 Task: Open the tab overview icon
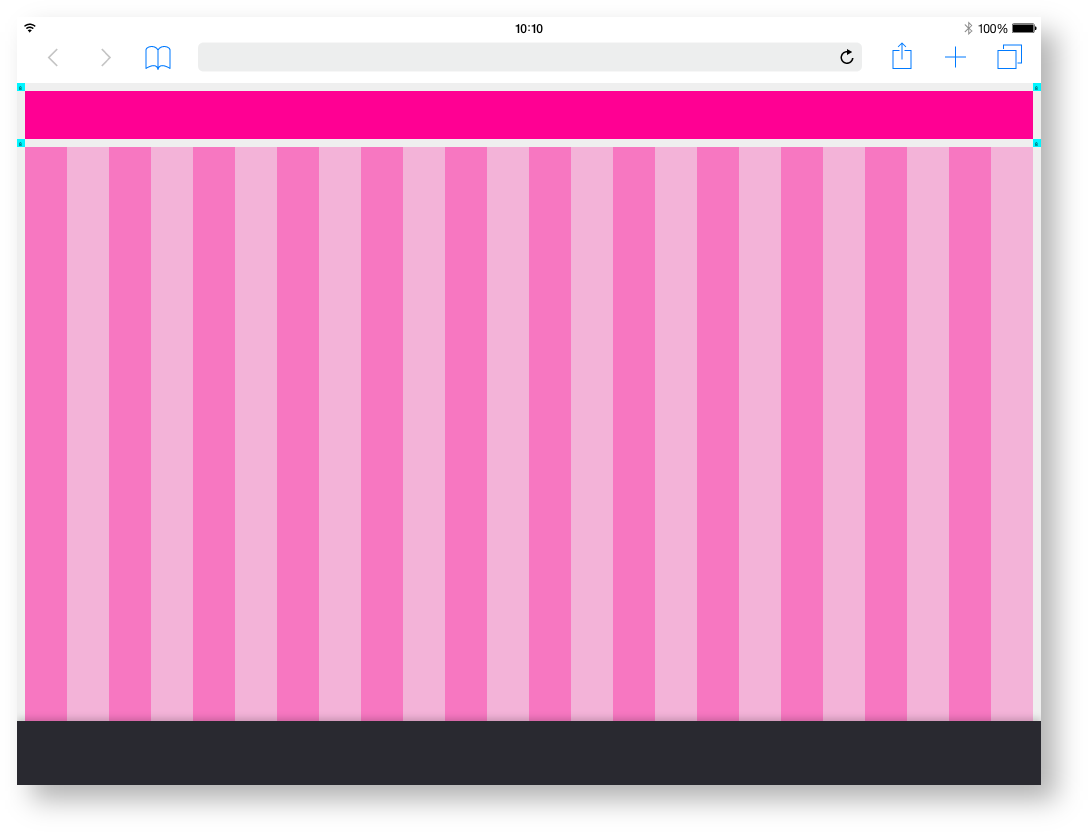(1010, 57)
